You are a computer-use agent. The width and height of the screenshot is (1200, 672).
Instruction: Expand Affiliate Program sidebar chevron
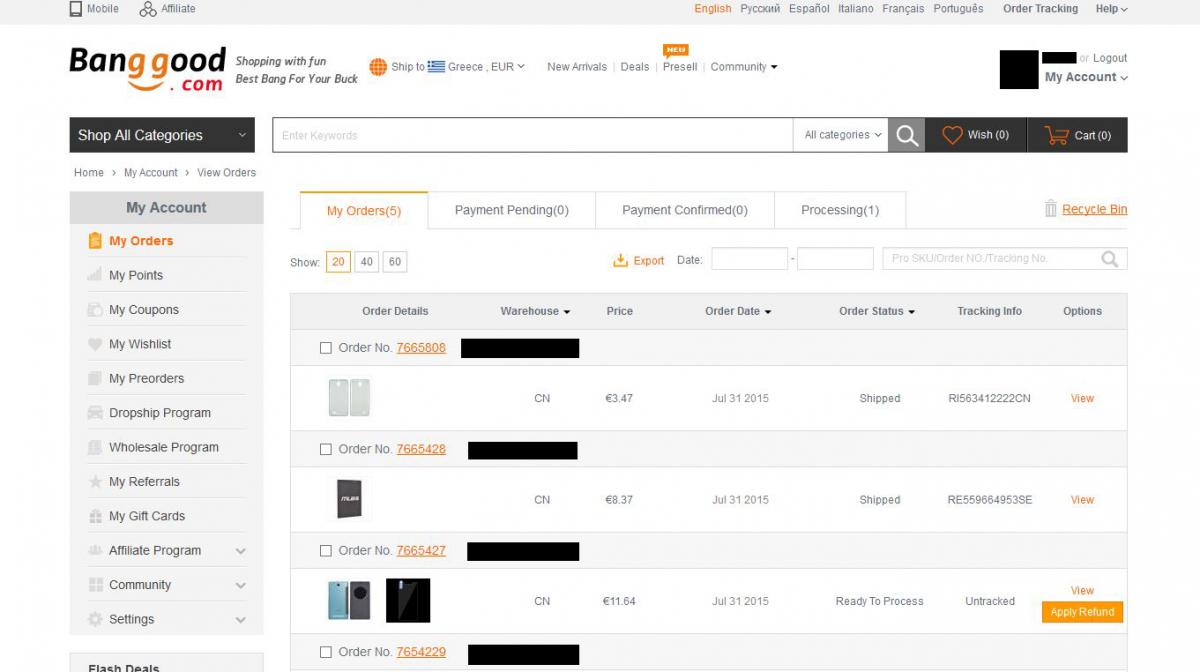coord(240,551)
